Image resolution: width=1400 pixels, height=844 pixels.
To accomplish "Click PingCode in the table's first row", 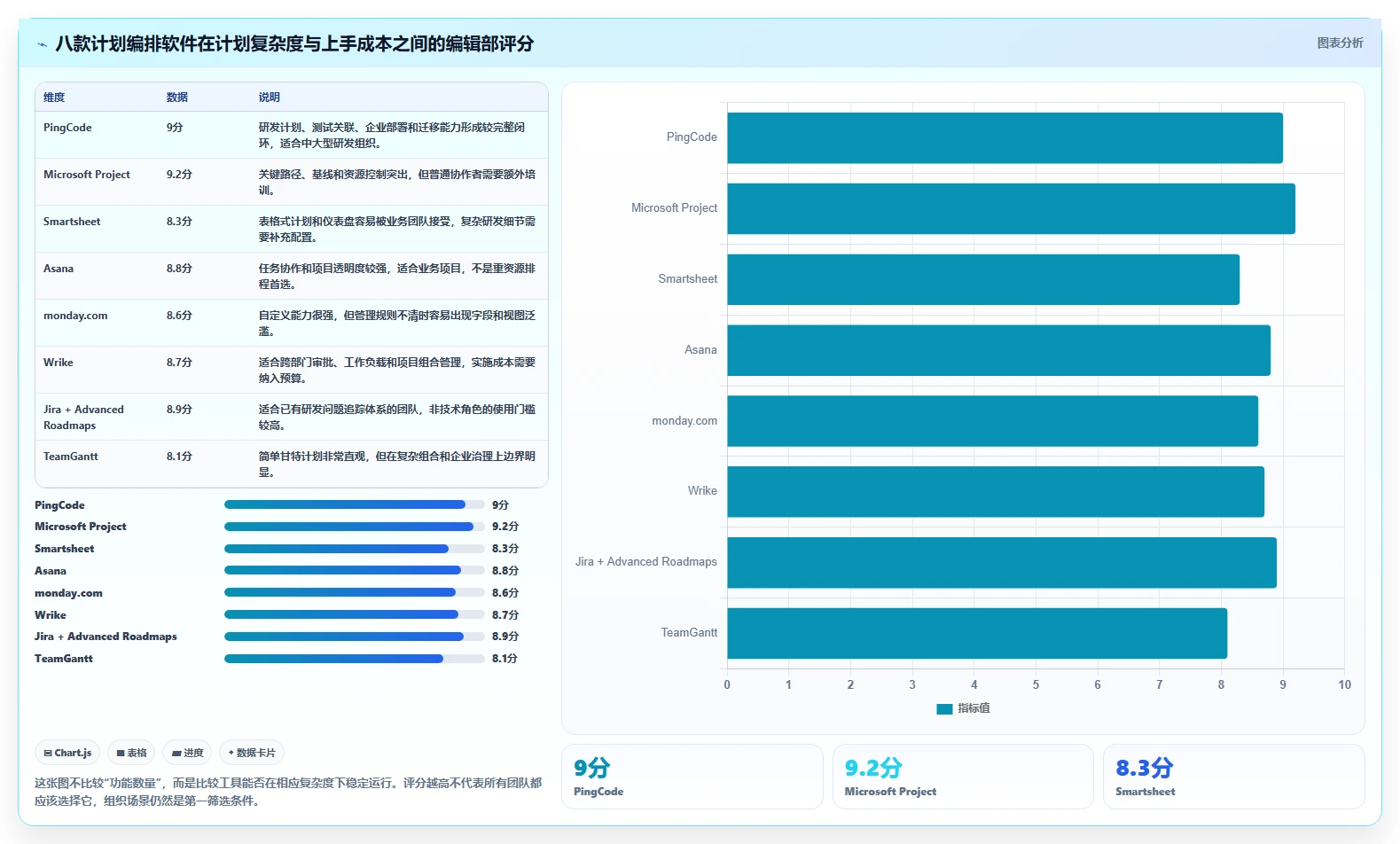I will (x=67, y=128).
